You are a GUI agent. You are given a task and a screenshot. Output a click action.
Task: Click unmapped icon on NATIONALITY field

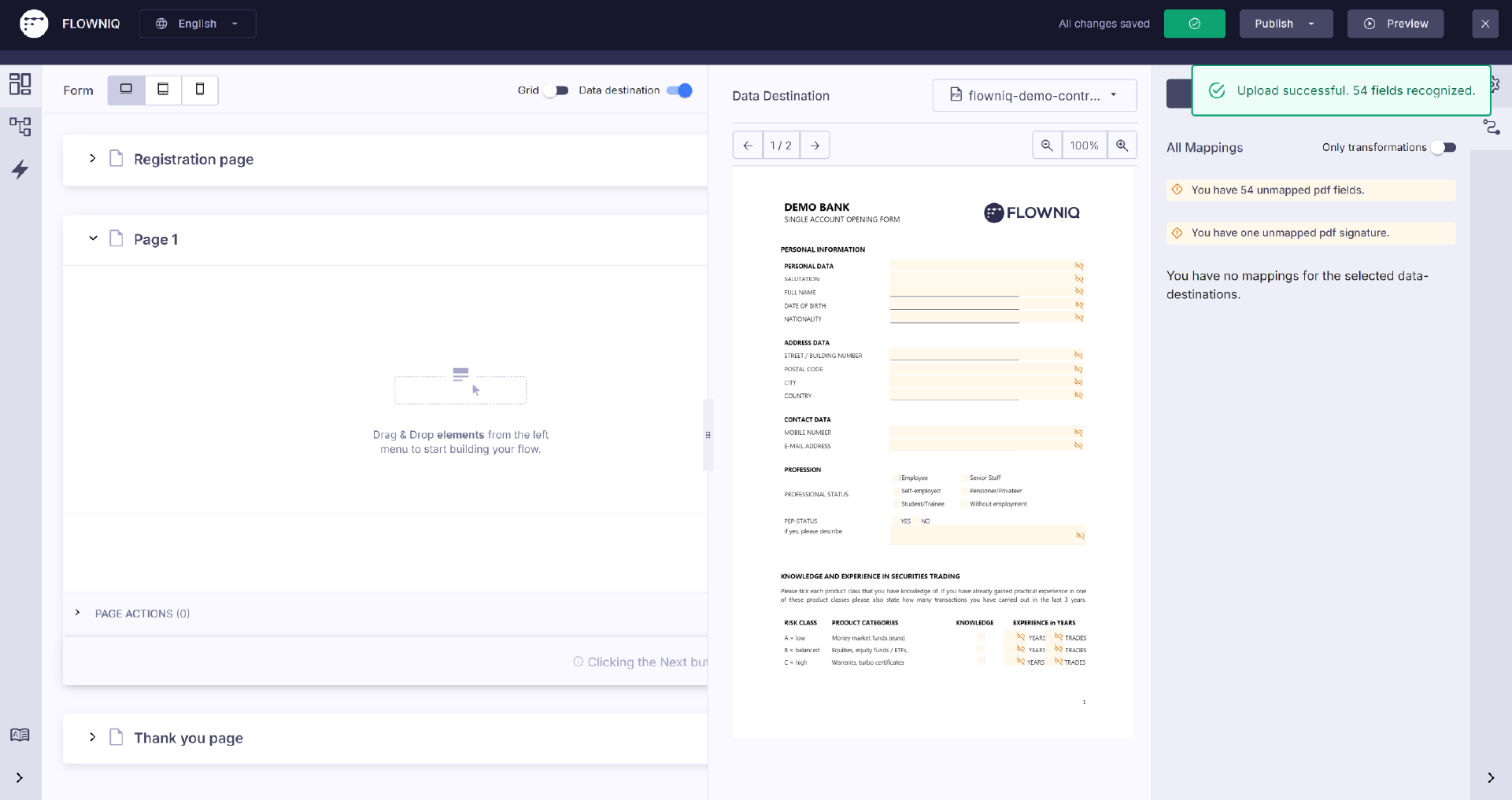[x=1079, y=318]
